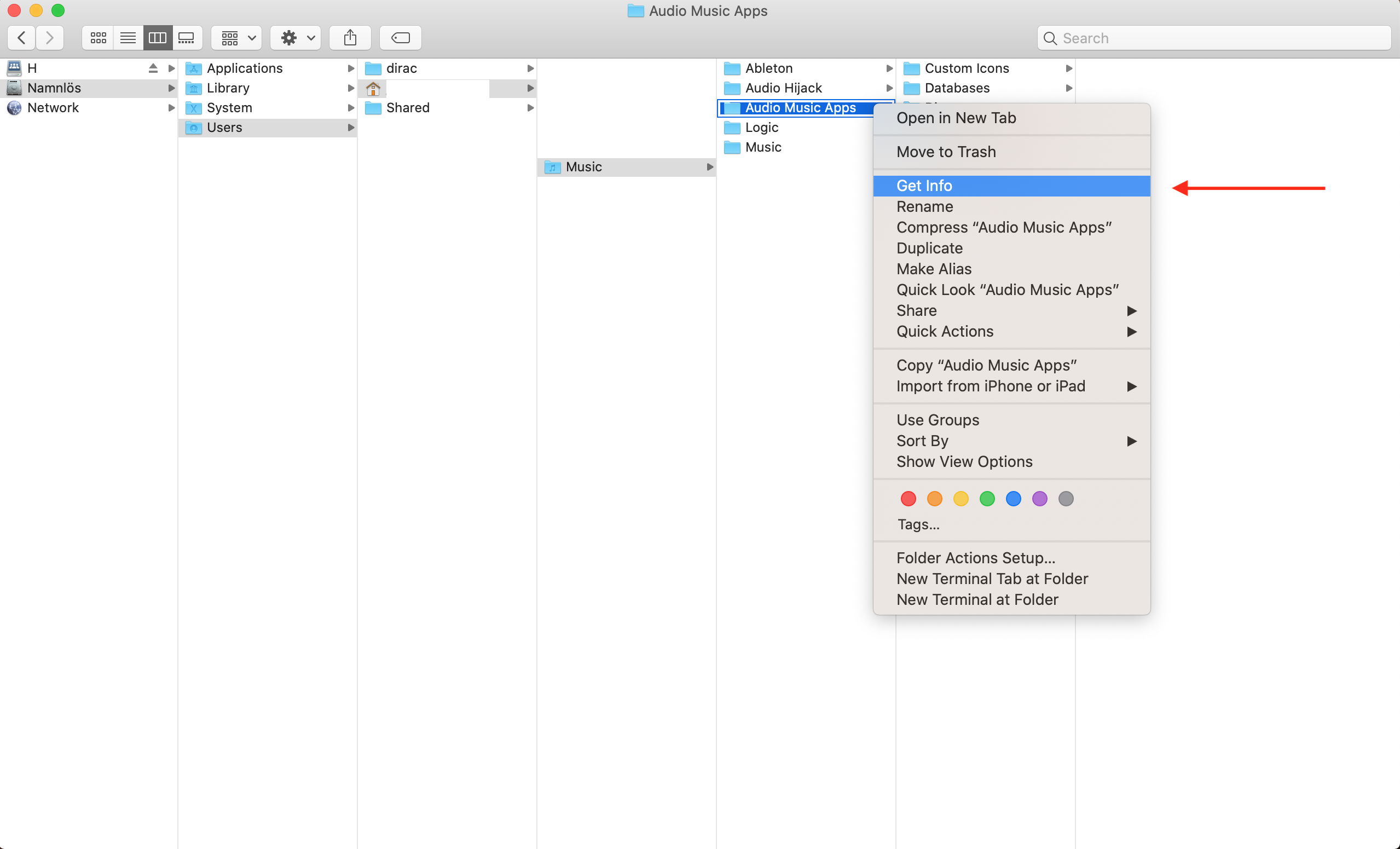Expand the Custom Icons row arrow
1400x849 pixels.
pyautogui.click(x=1069, y=68)
